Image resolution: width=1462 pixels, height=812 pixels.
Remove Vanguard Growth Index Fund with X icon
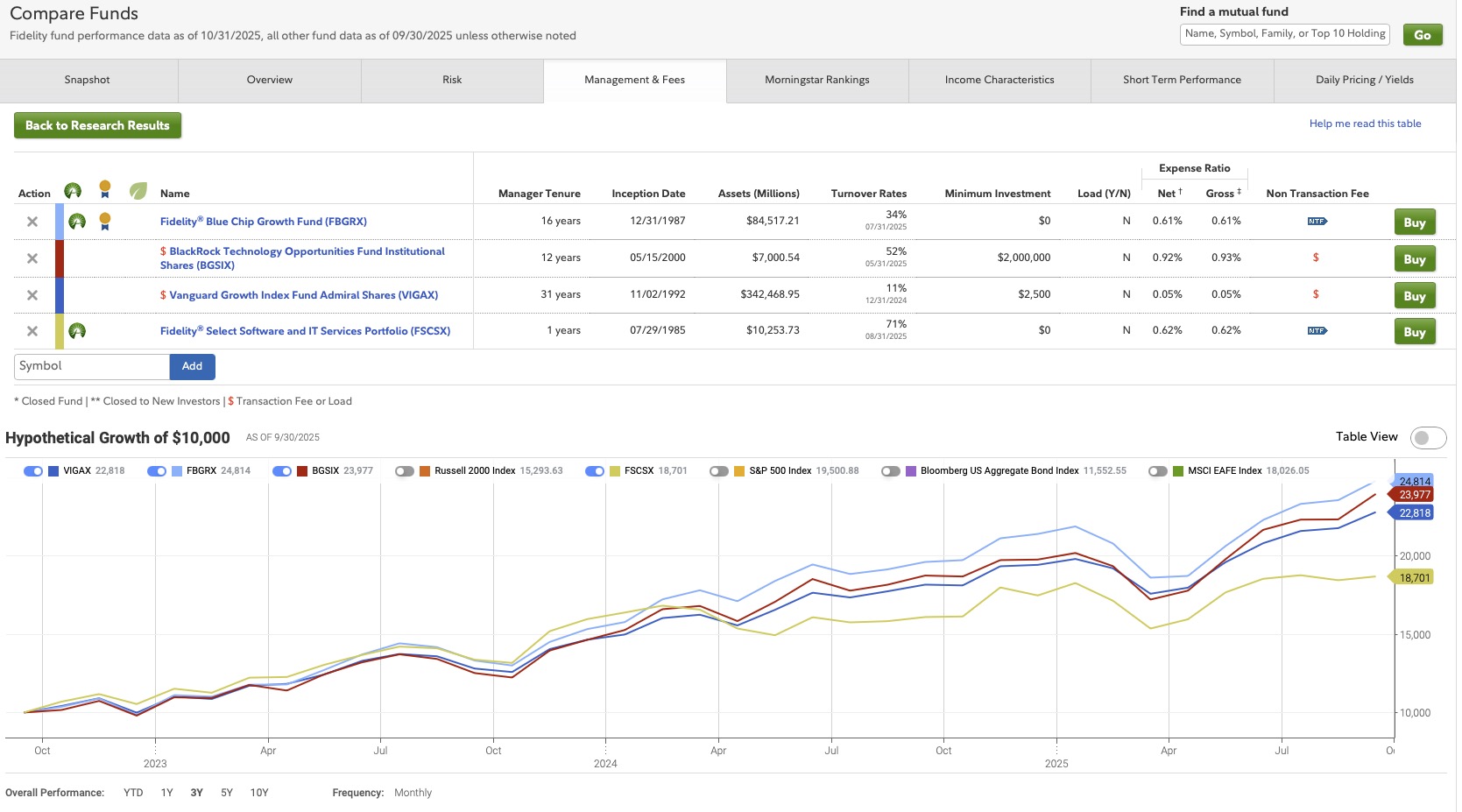tap(32, 295)
